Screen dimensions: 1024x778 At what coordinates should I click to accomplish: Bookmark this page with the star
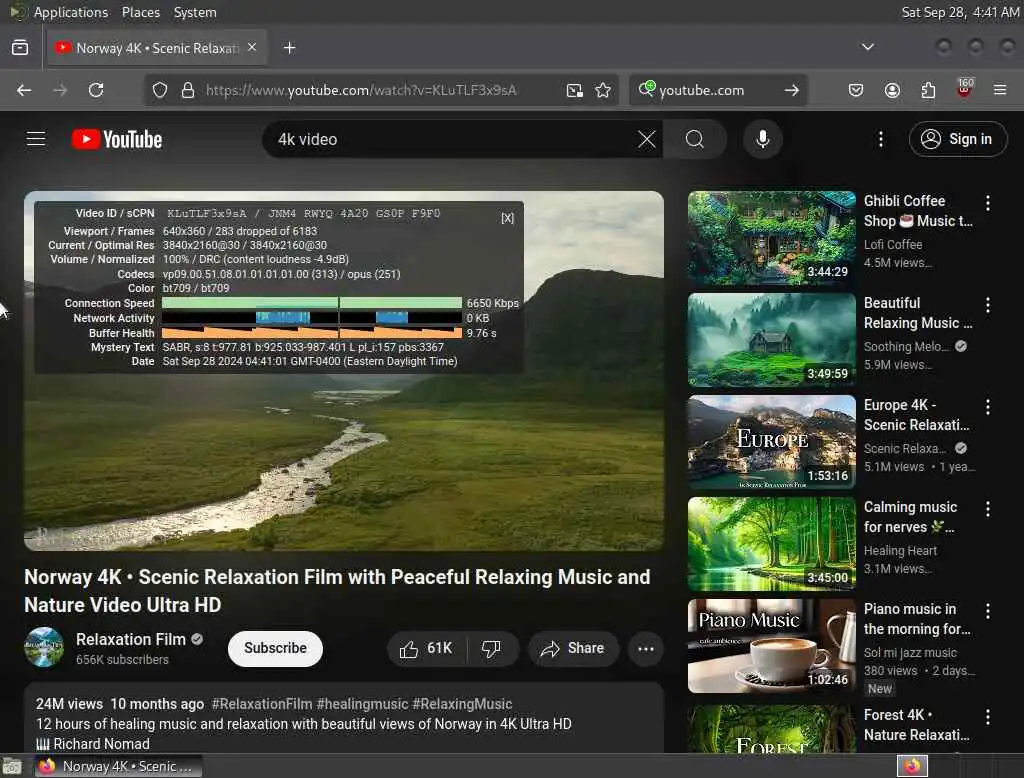[603, 90]
